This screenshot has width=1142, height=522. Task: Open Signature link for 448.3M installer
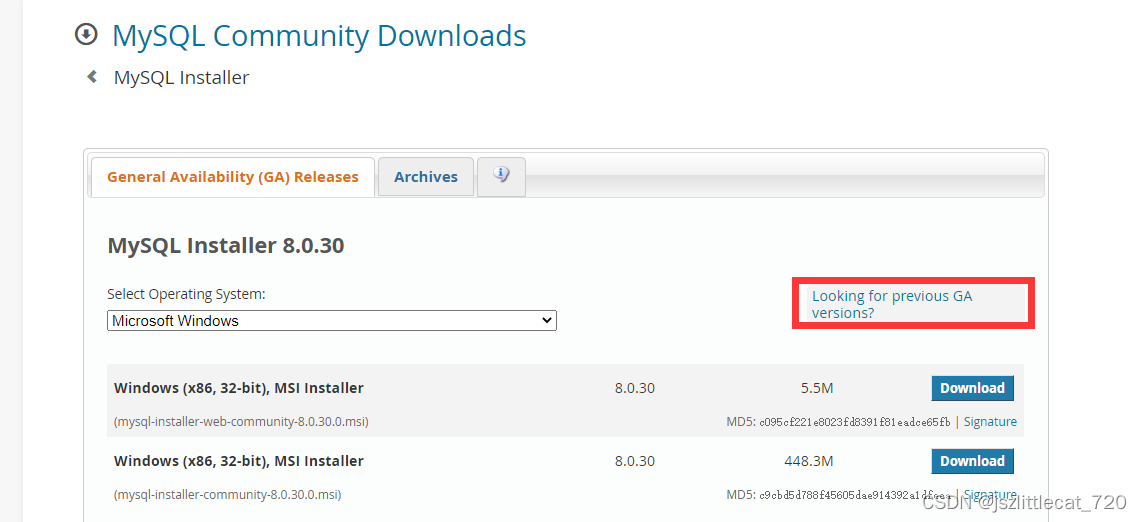[990, 494]
